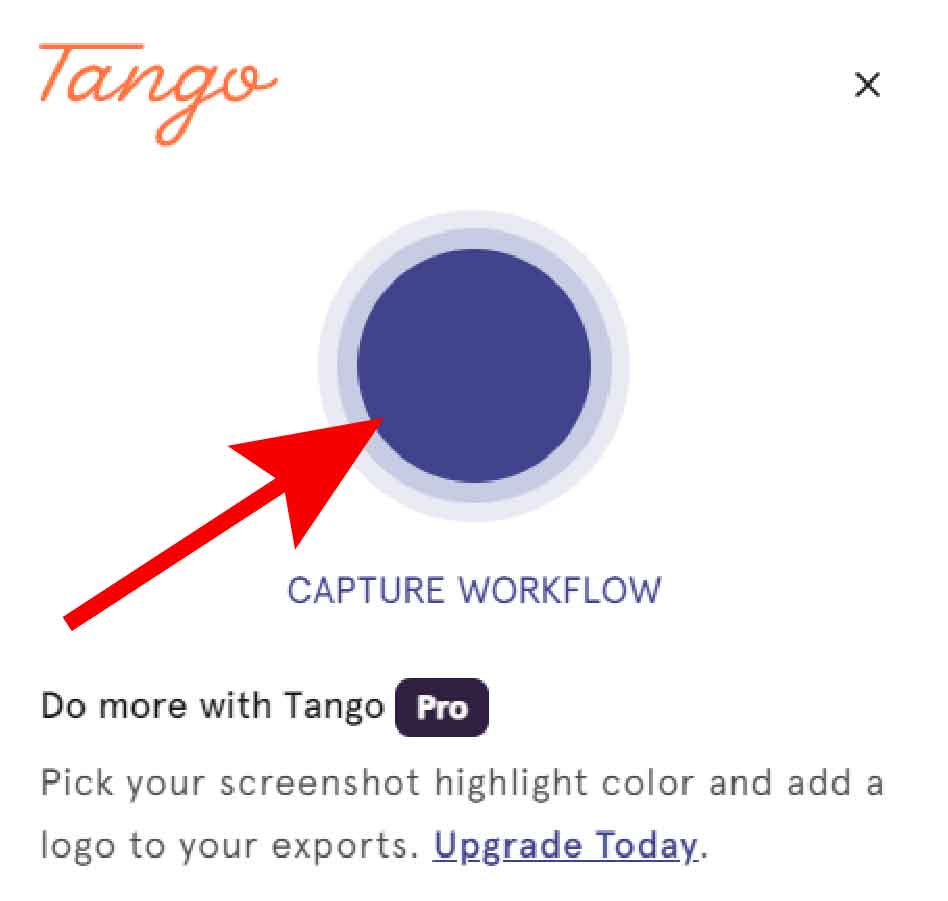Click the blue Capture Workflow record button
948x901 pixels.
tap(473, 365)
